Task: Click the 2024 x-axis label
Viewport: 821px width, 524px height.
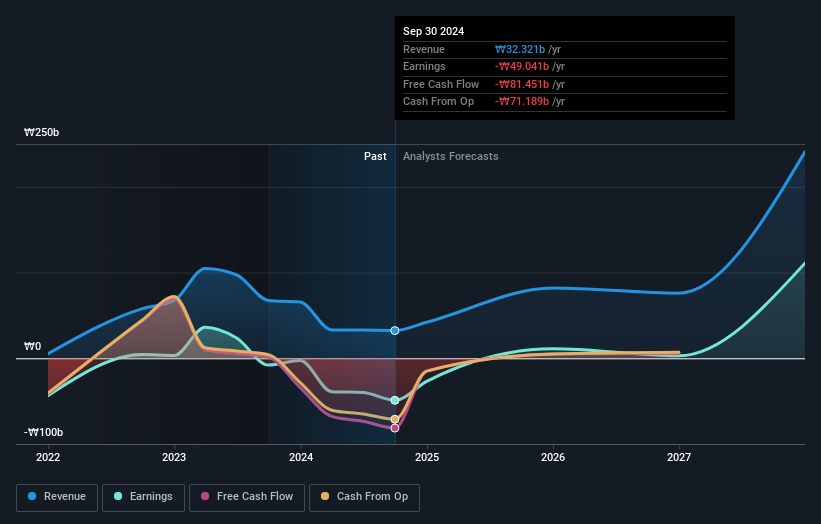Action: click(x=301, y=457)
